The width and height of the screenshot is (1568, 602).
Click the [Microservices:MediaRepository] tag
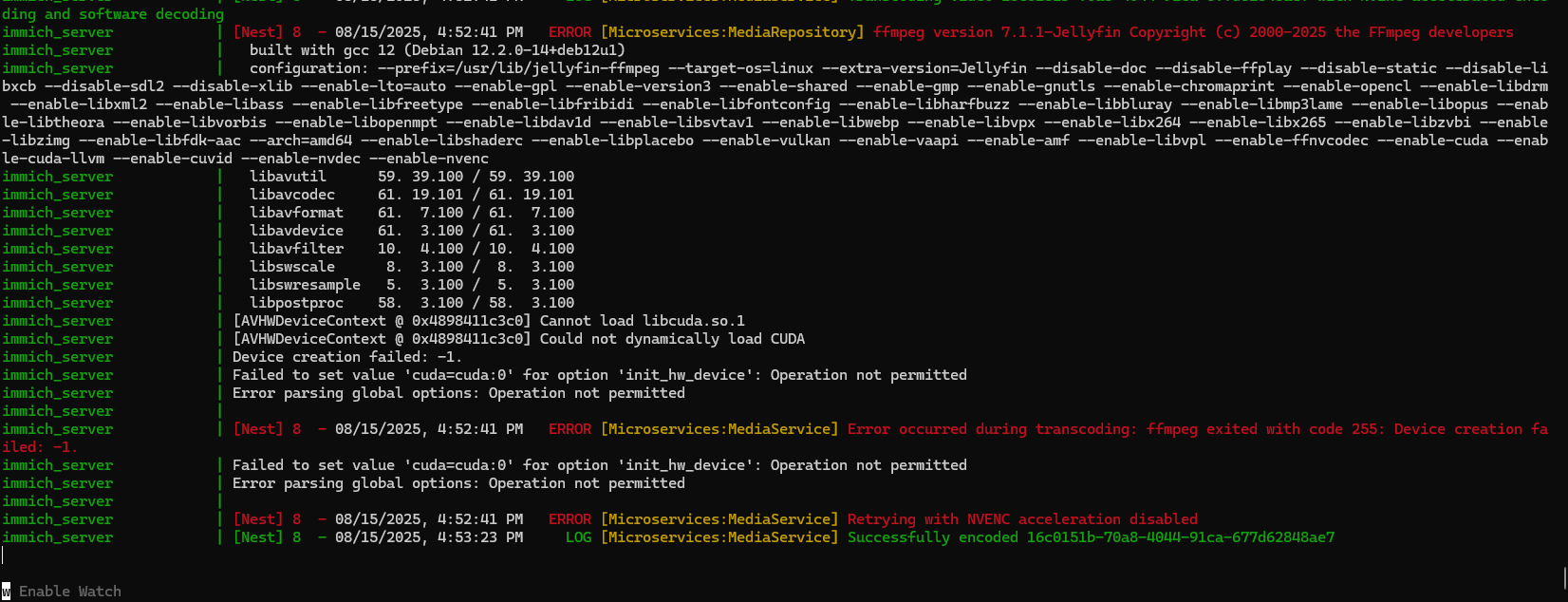[x=732, y=32]
